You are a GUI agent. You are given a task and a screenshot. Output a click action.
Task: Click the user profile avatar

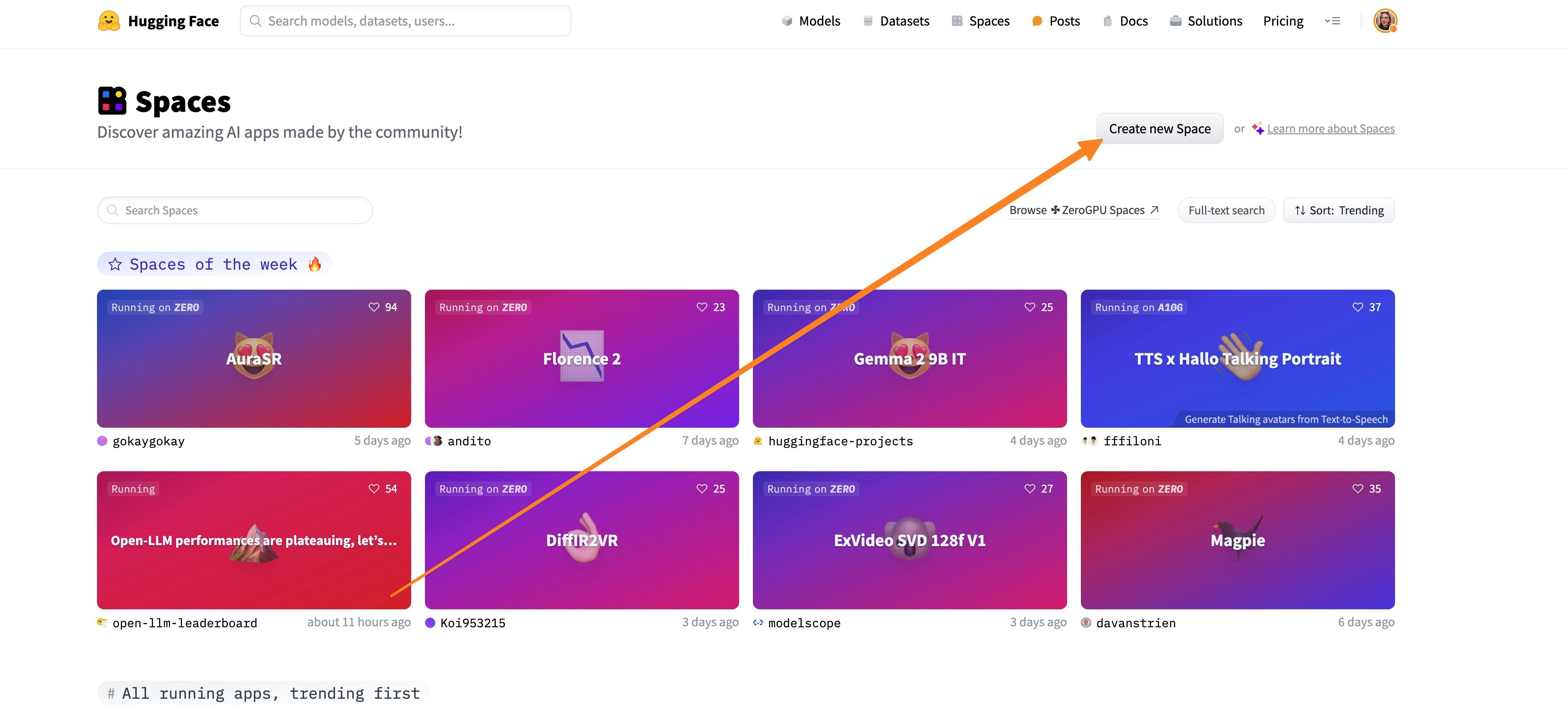coord(1384,21)
